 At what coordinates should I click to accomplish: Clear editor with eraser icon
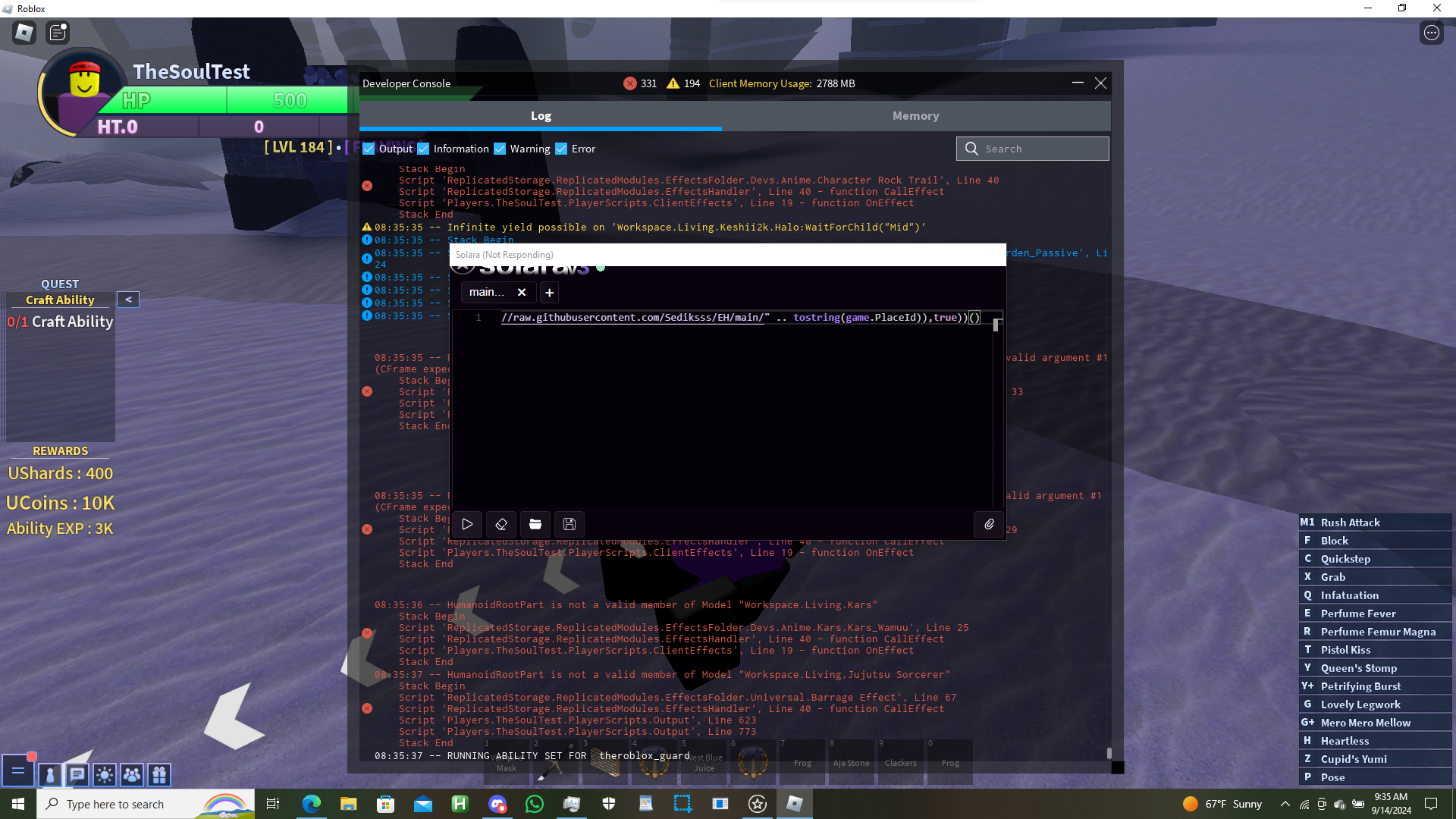501,524
